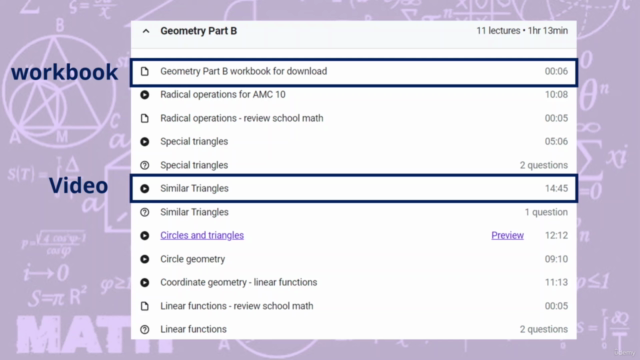Click play icon beside Radical operations for AMC 10
This screenshot has height=360, width=640.
(x=144, y=95)
